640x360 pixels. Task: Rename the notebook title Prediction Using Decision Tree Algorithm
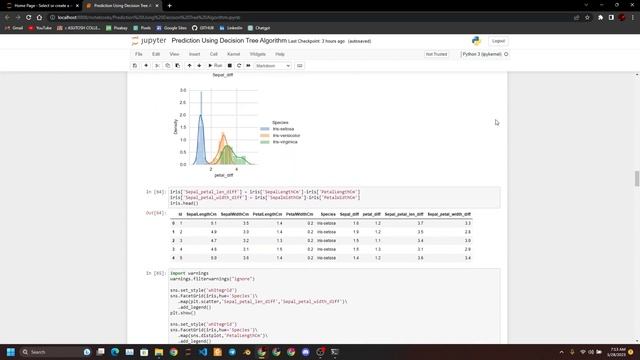coord(229,41)
